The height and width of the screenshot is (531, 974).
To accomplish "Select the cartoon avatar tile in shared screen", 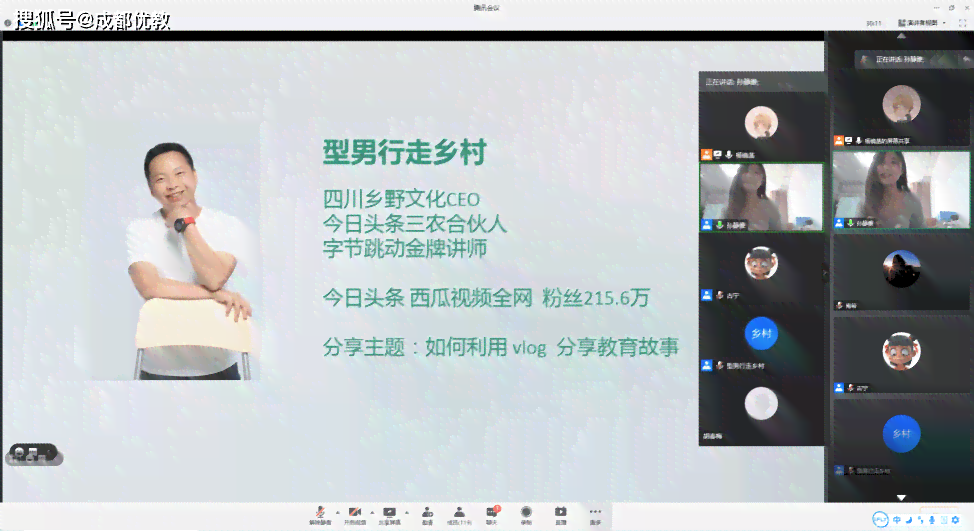I will point(762,268).
